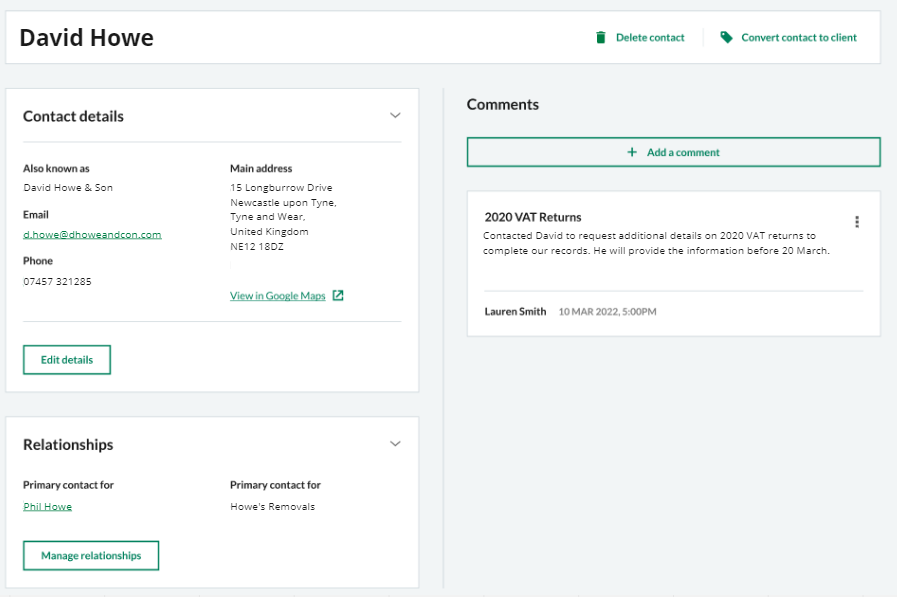
Task: Open the Manage relationships button
Action: [x=91, y=556]
